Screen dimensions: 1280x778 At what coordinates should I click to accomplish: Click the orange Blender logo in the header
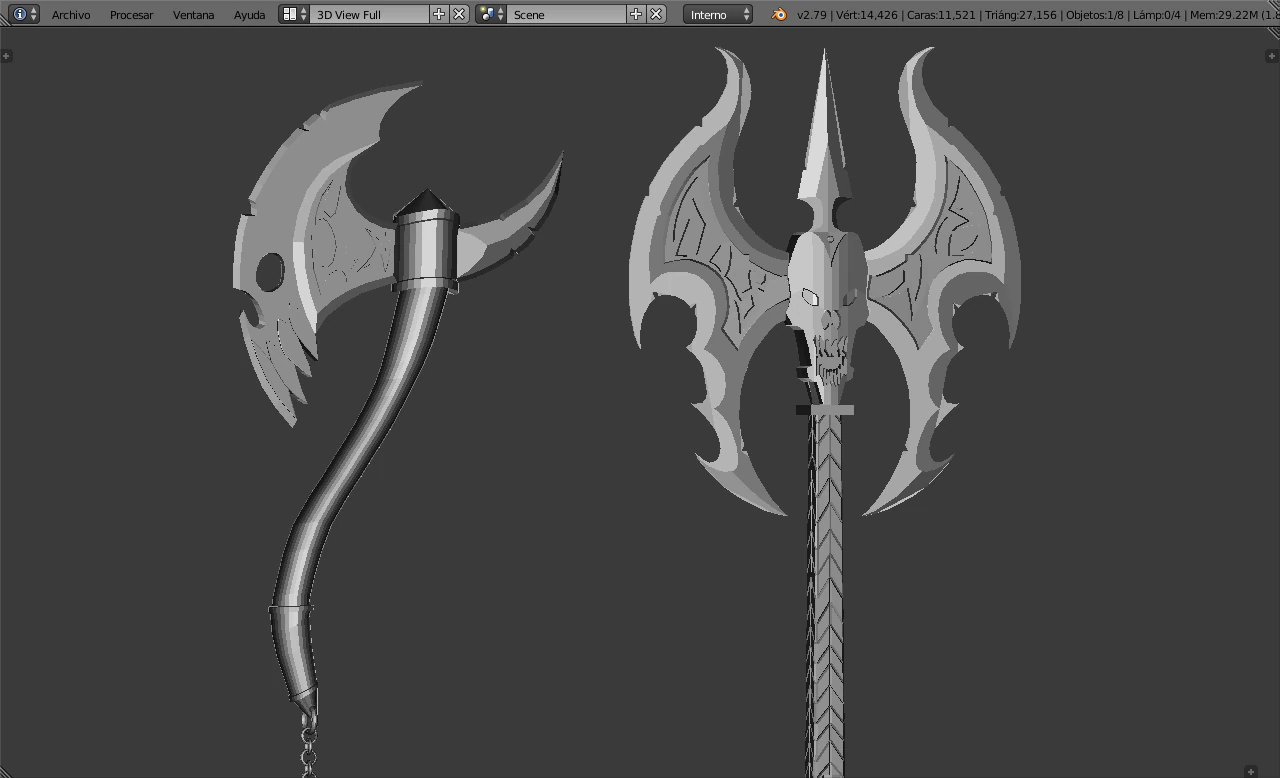[778, 15]
